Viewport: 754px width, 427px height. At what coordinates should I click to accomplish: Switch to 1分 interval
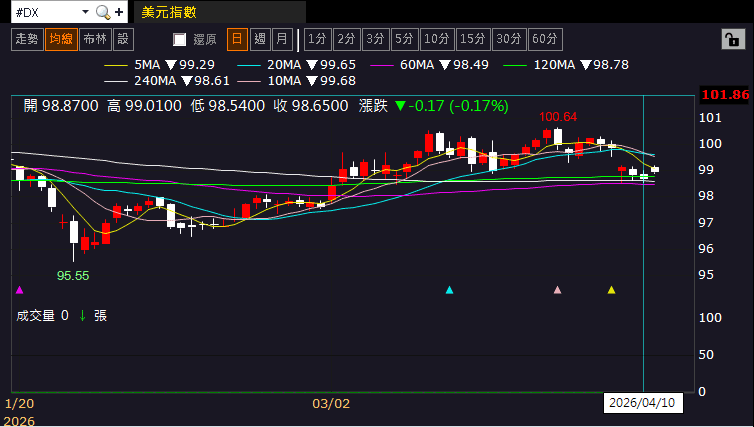tap(317, 39)
